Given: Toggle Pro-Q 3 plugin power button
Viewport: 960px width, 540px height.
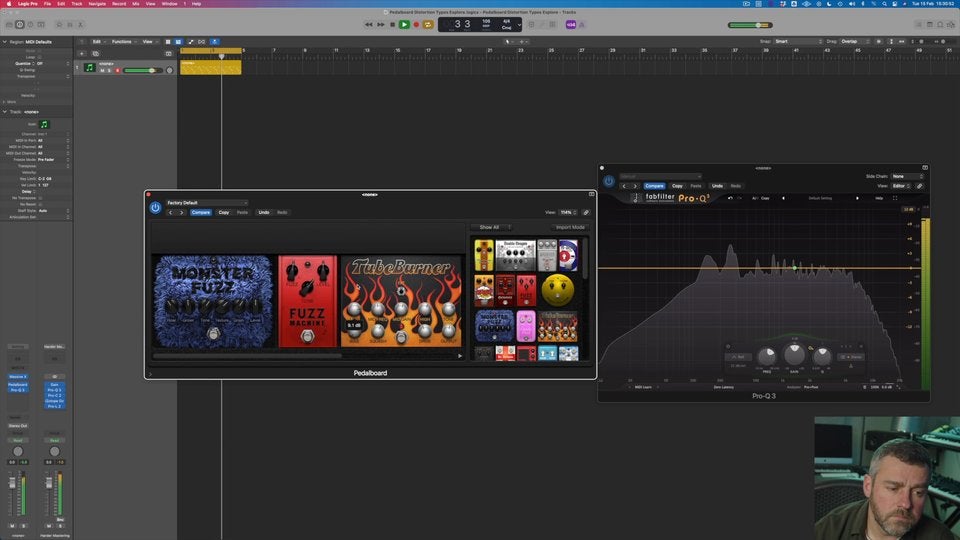Looking at the screenshot, I should [608, 181].
